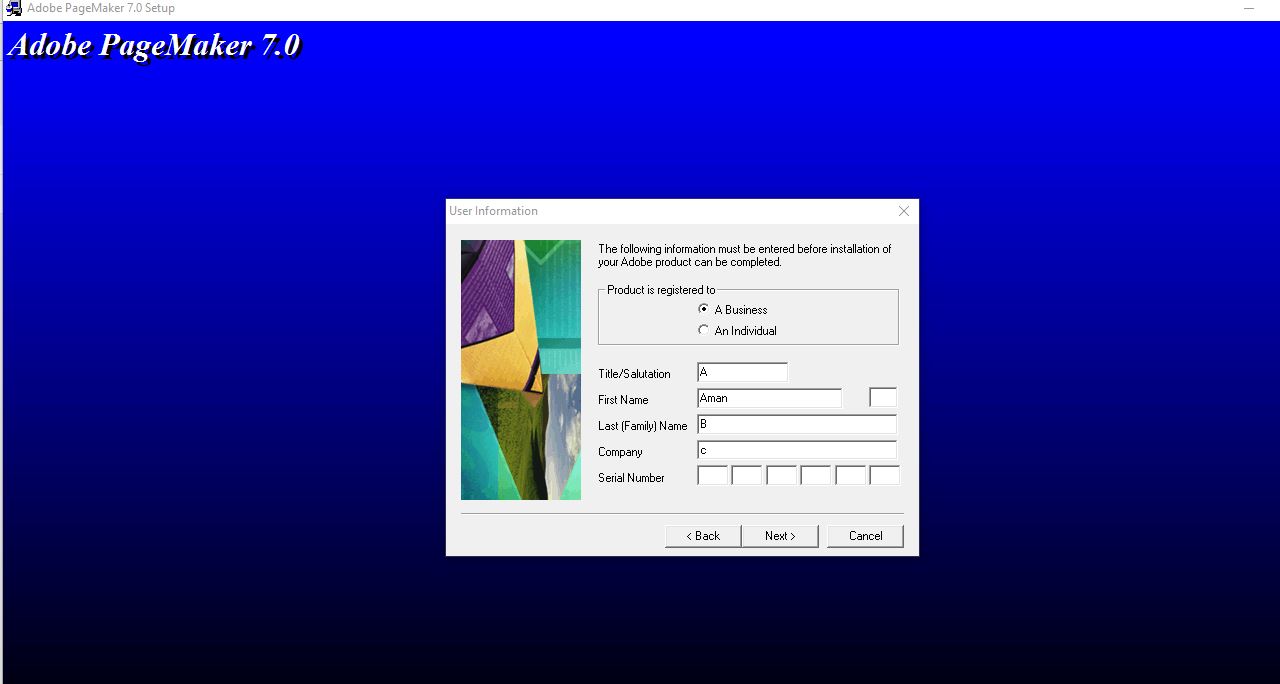Image resolution: width=1280 pixels, height=684 pixels.
Task: Click the third Serial Number box
Action: pos(781,475)
